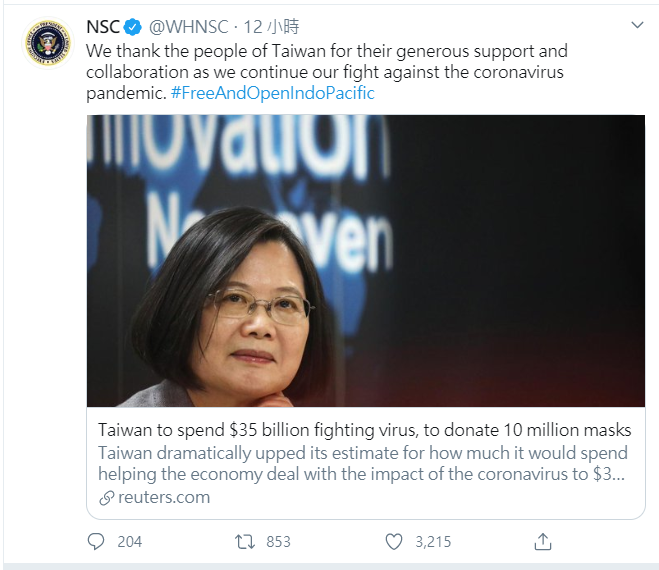The width and height of the screenshot is (659, 570).
Task: Click the tweet text thanking Taiwan
Action: tap(327, 72)
